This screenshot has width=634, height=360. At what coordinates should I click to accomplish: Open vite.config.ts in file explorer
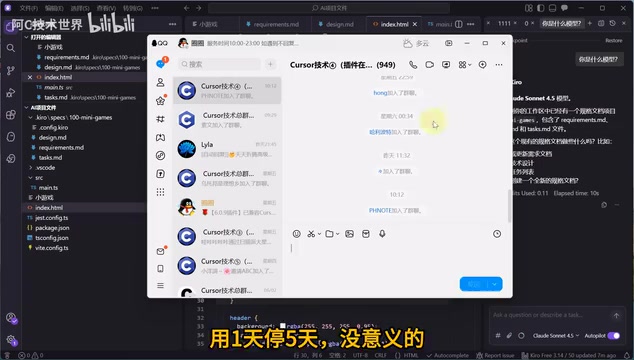51,248
